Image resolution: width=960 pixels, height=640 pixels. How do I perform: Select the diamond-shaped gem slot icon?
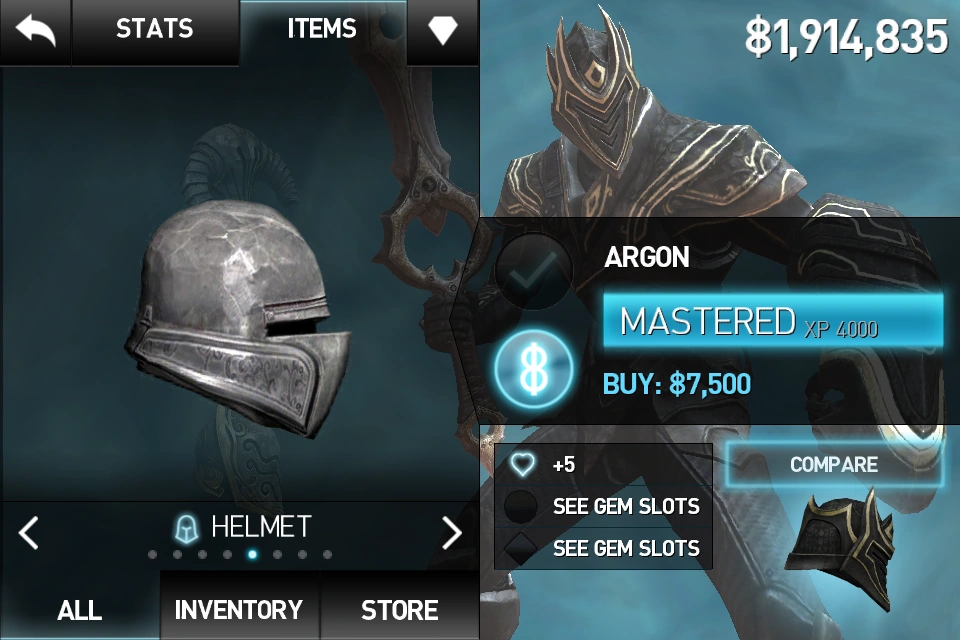520,548
